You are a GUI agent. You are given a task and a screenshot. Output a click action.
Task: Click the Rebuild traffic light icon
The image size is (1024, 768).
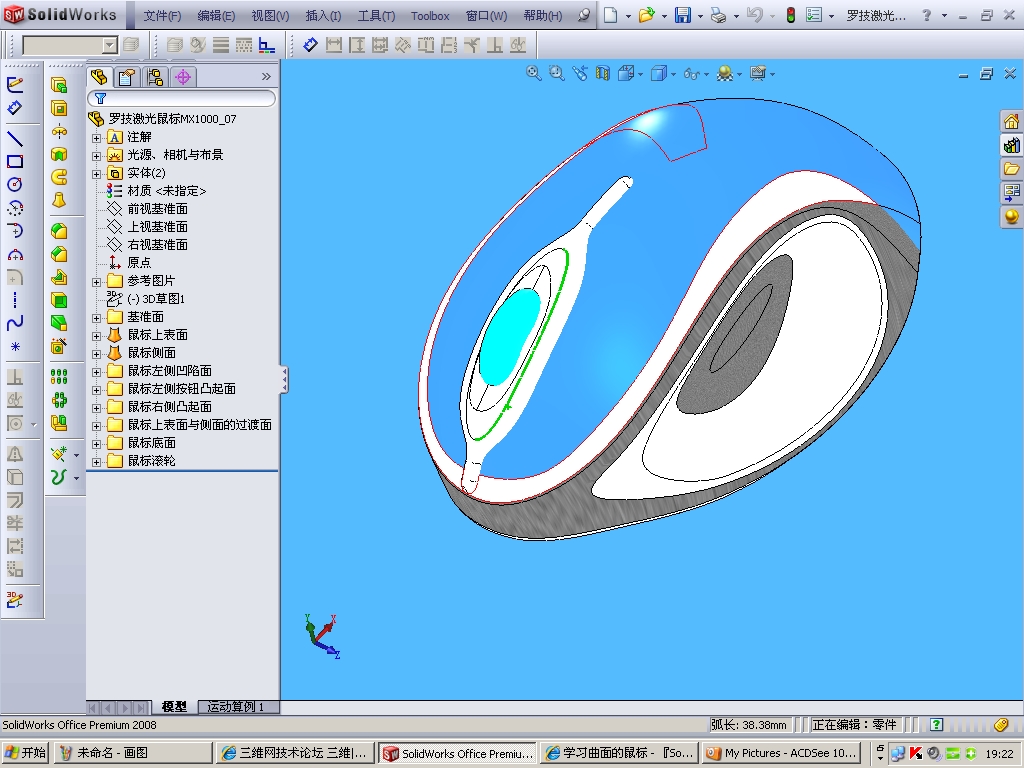click(x=790, y=15)
